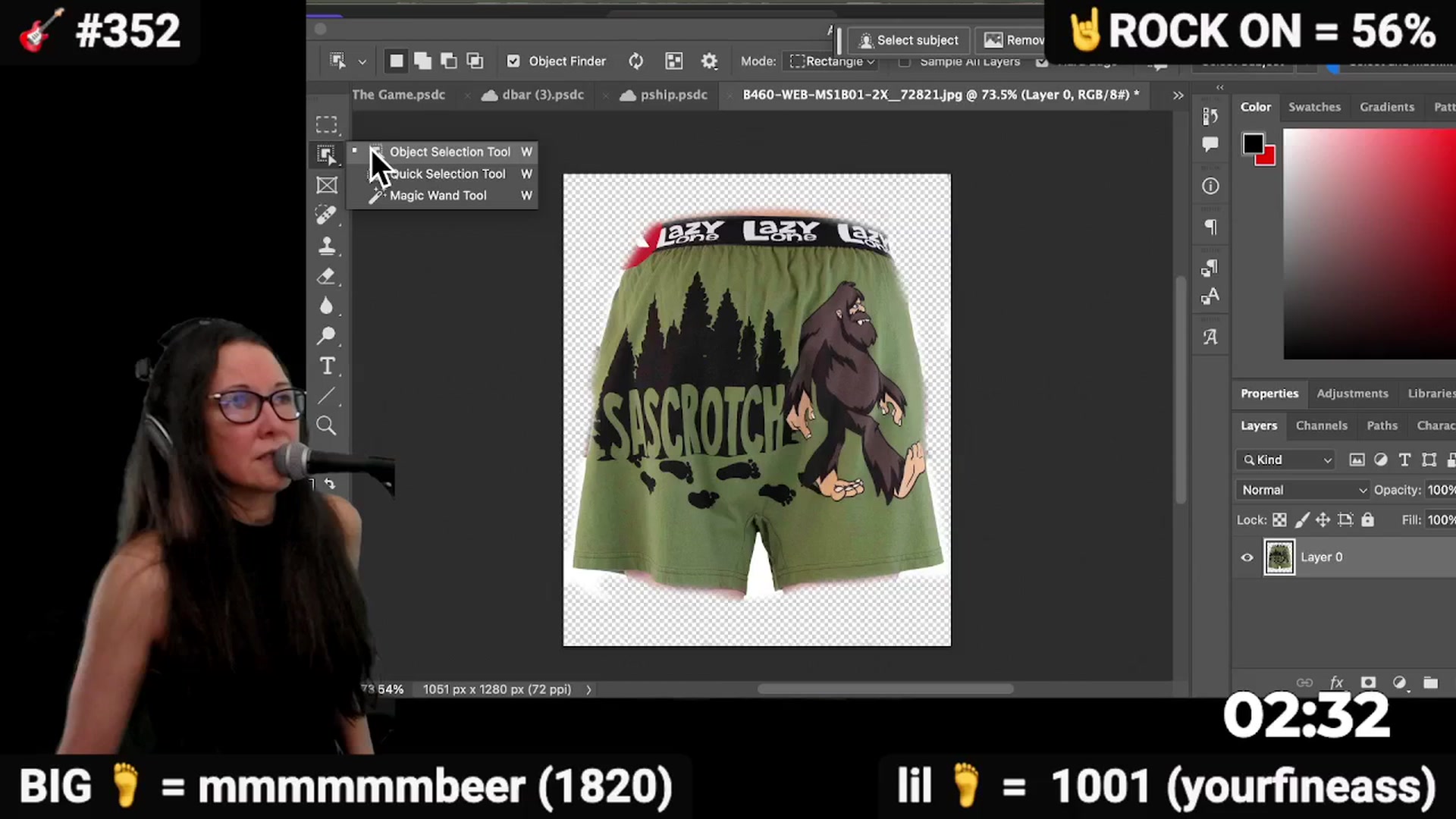Open the Adjustments tab
Viewport: 1456px width, 819px height.
pyautogui.click(x=1352, y=394)
